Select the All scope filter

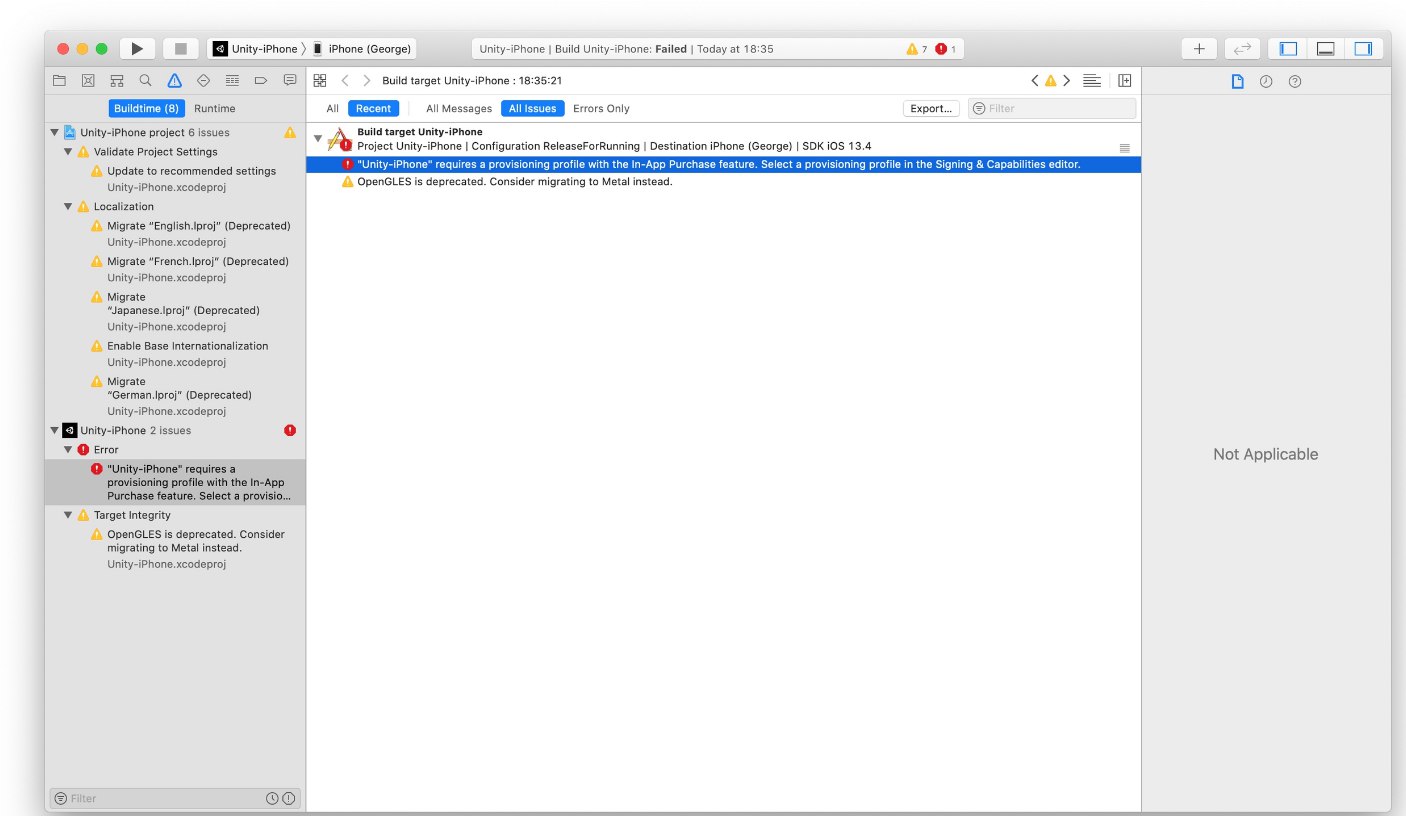(x=332, y=108)
